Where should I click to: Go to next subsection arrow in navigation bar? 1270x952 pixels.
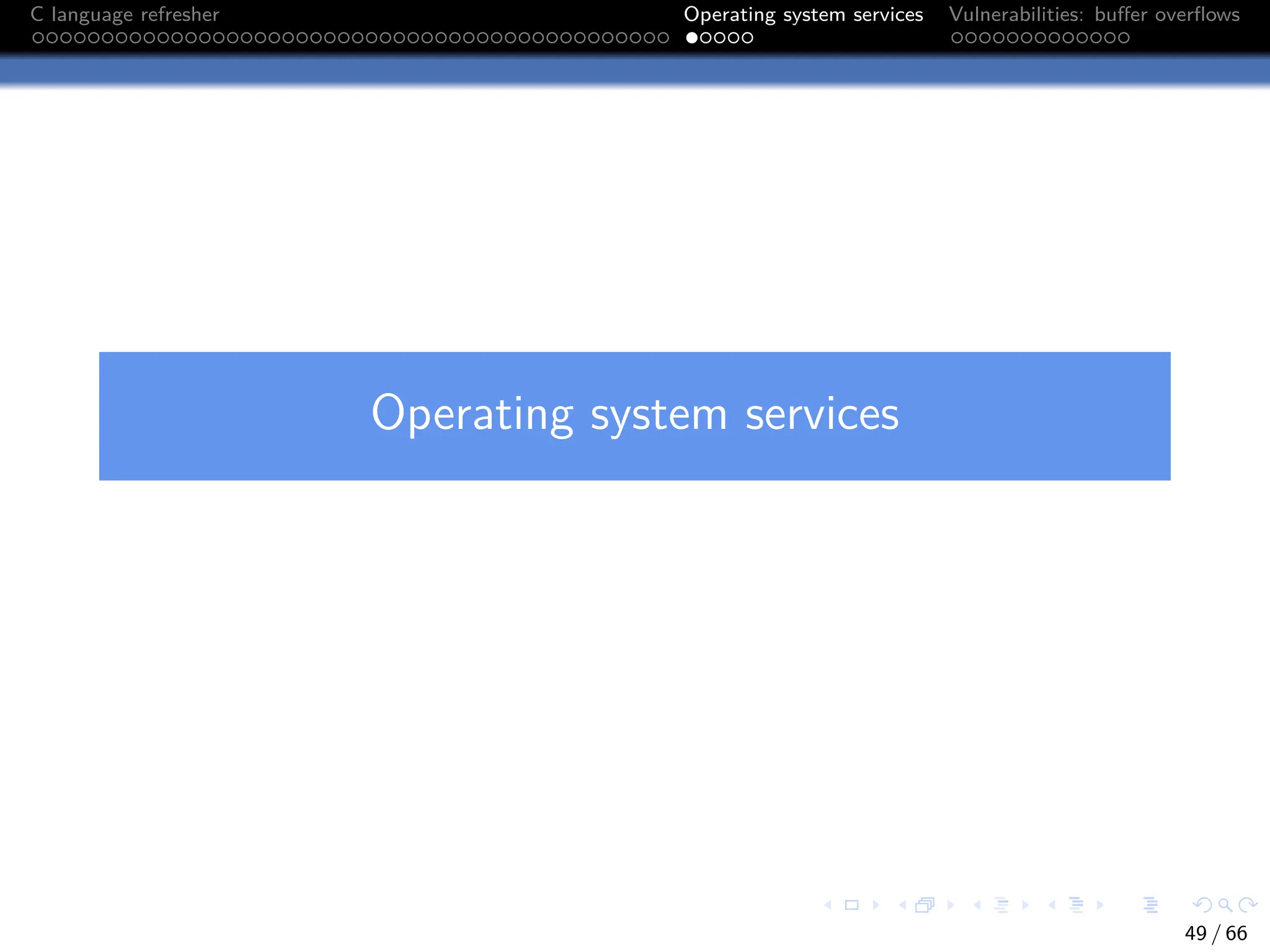(1026, 906)
